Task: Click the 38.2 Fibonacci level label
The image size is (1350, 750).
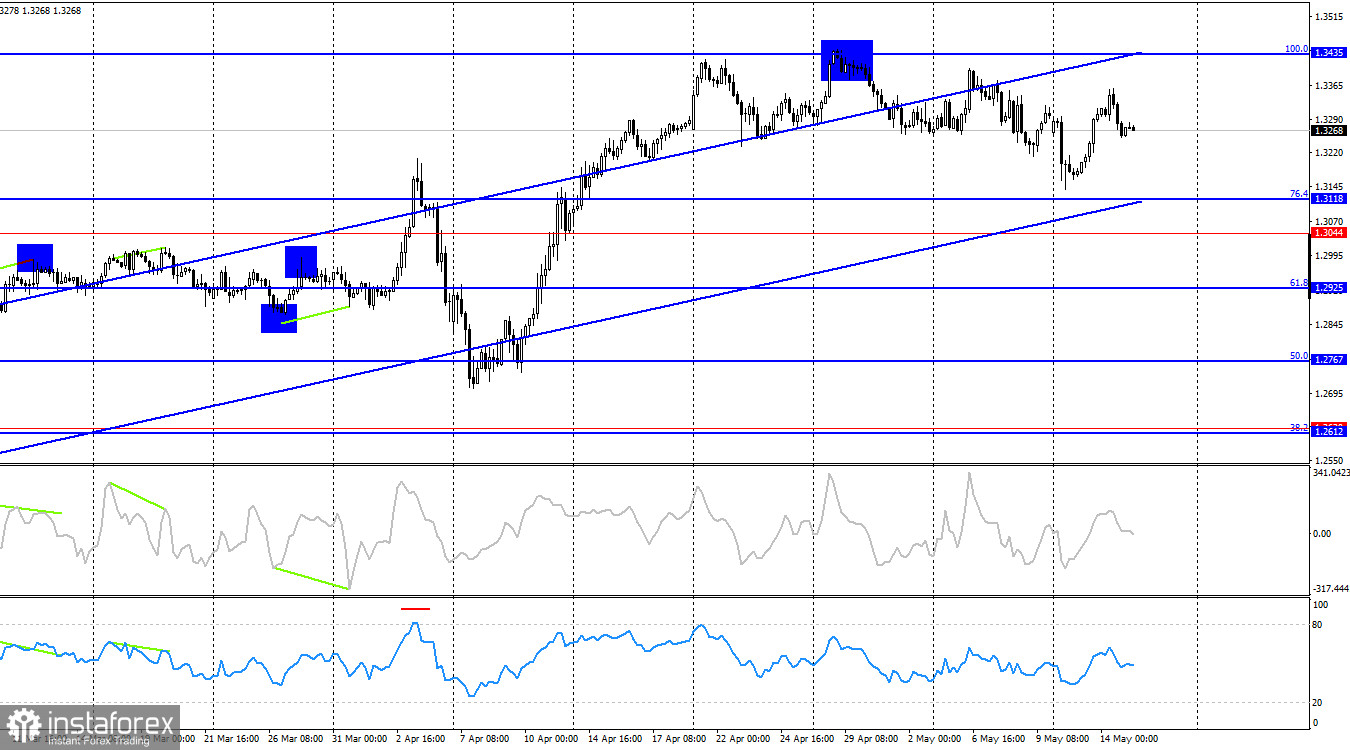Action: coord(1299,427)
